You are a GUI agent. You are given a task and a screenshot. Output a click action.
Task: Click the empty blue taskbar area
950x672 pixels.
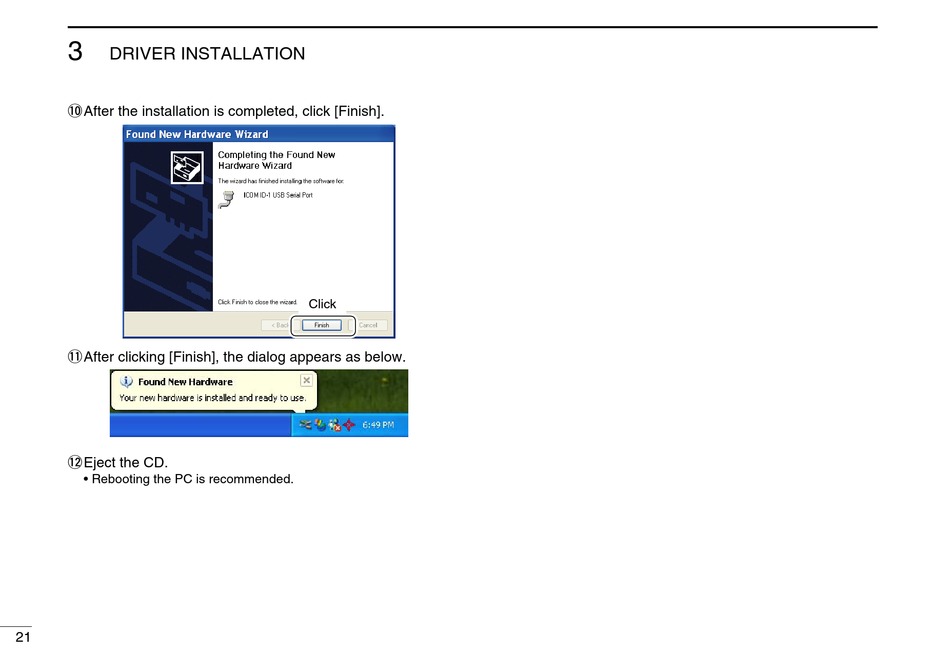click(200, 427)
